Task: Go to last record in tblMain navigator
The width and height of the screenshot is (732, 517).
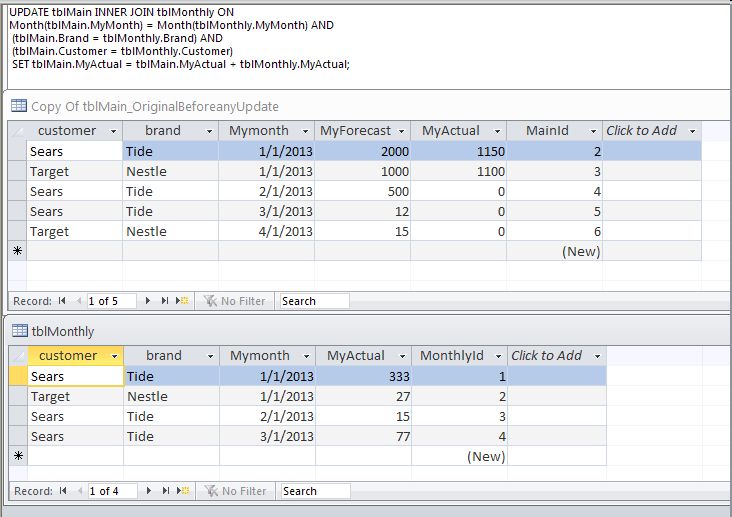Action: click(164, 301)
